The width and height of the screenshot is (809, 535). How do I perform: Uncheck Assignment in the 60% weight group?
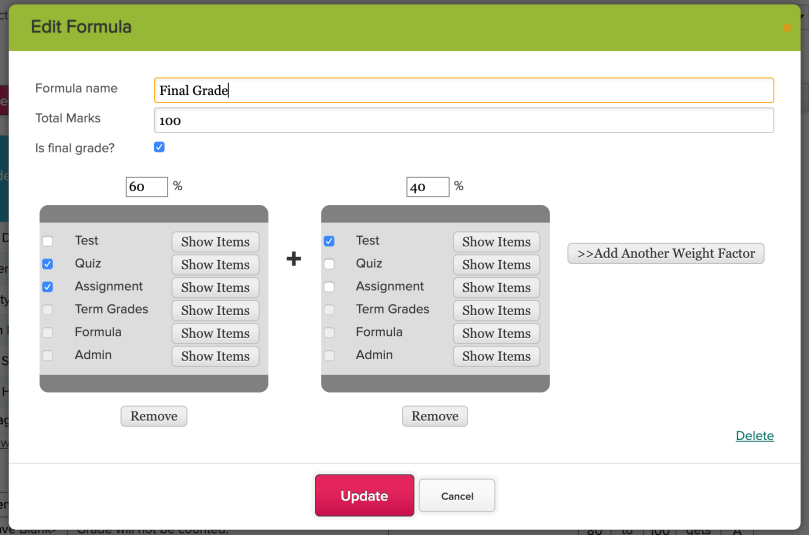48,287
